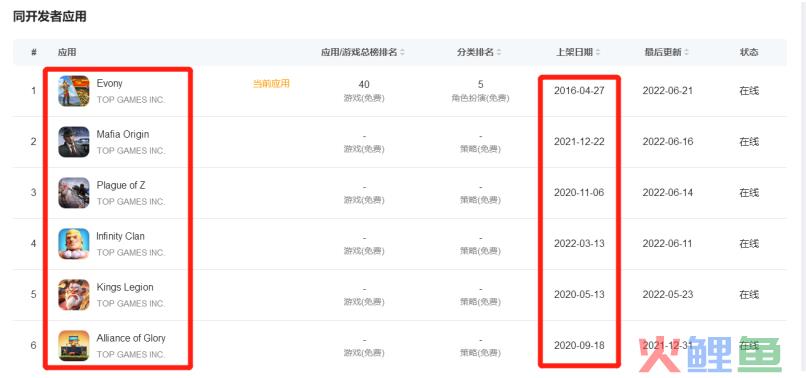Image resolution: width=806 pixels, height=378 pixels.
Task: Open the Alliance of Glory name link
Action: click(131, 338)
